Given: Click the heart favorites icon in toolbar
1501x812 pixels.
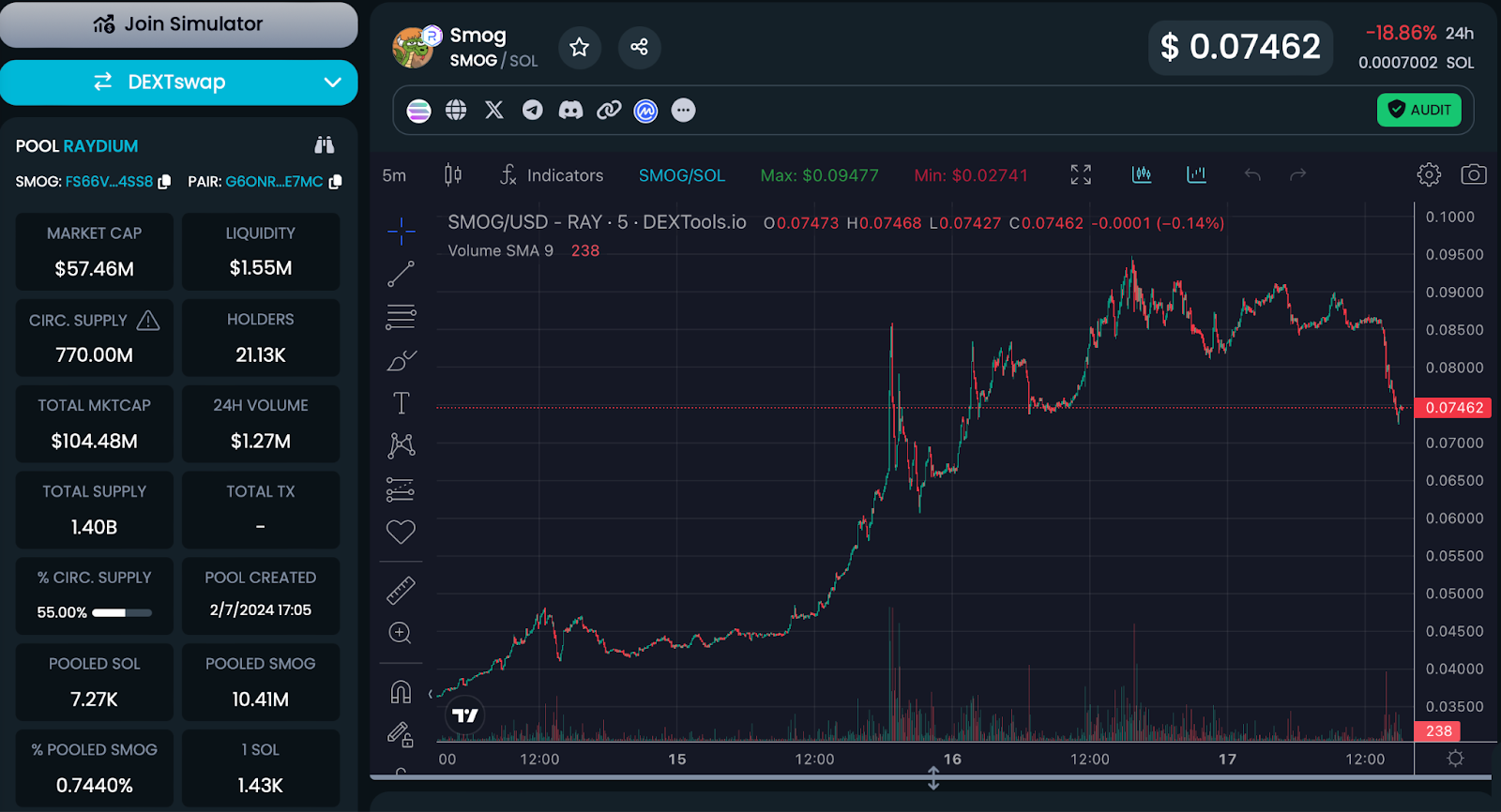Looking at the screenshot, I should pos(401,532).
